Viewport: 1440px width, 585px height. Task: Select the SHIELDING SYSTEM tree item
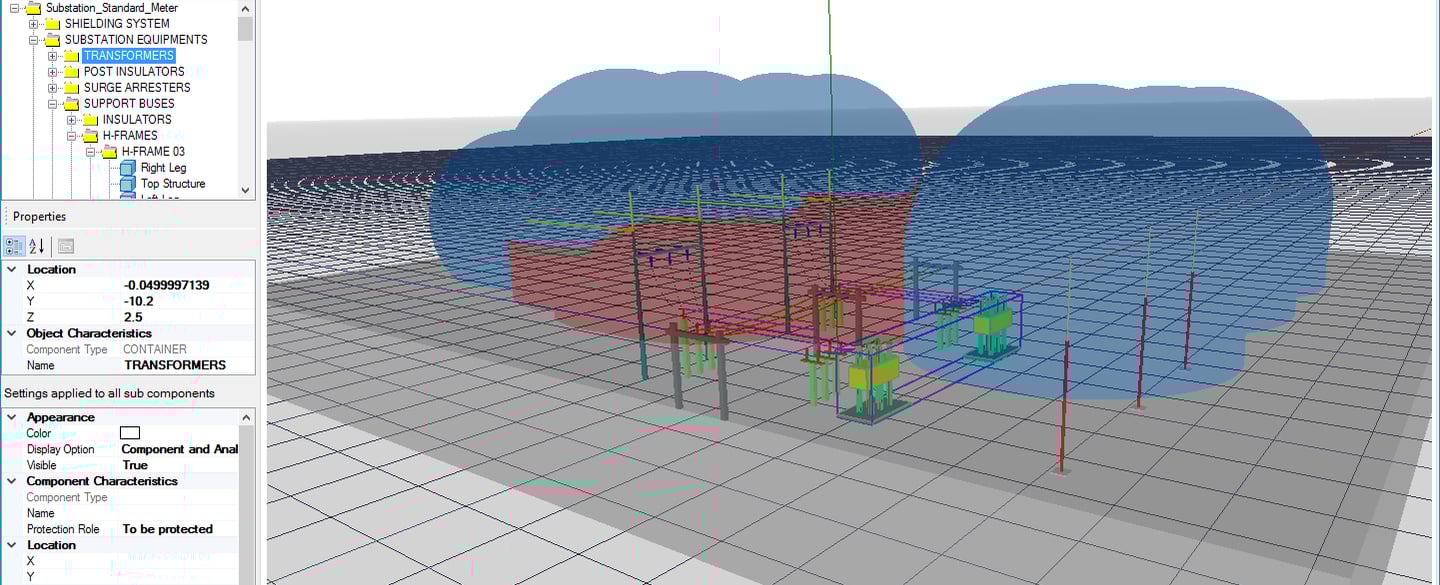tap(117, 24)
